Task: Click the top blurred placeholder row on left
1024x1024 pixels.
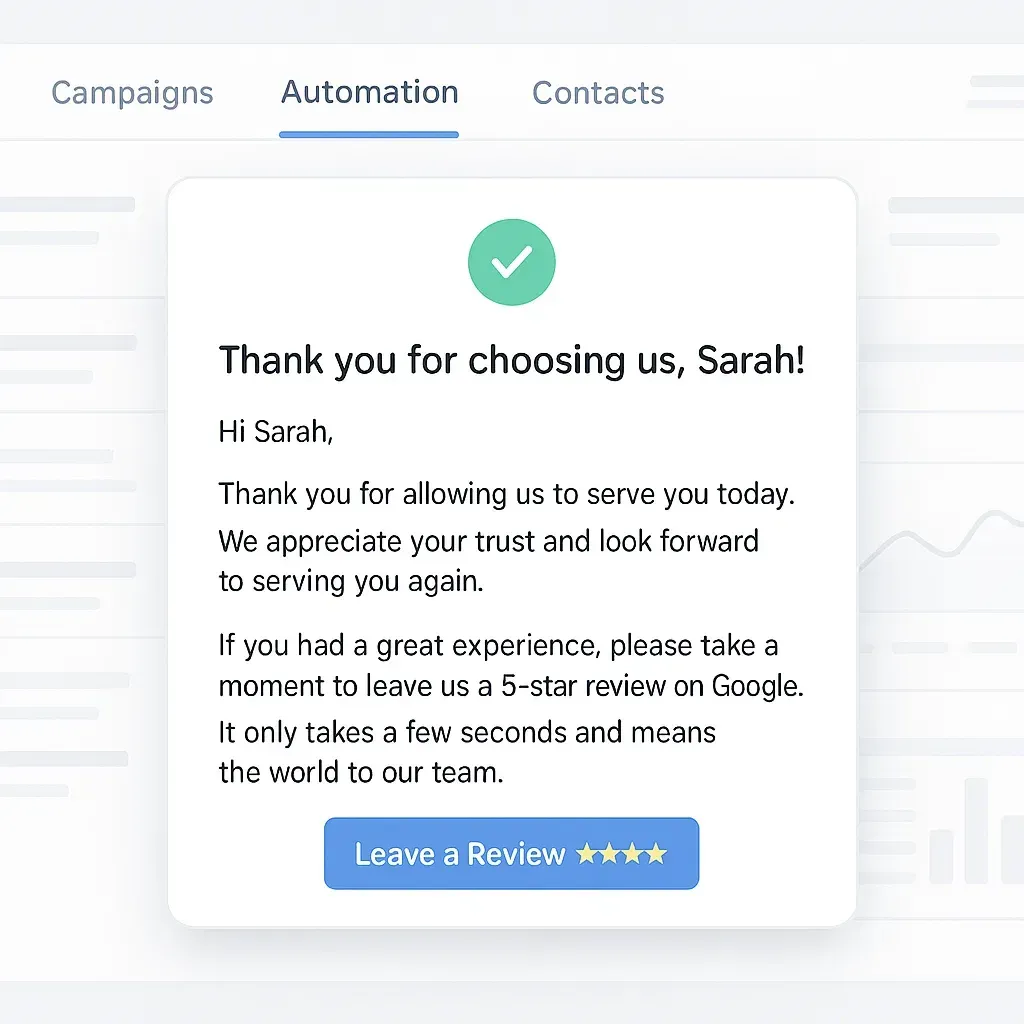Action: 67,204
